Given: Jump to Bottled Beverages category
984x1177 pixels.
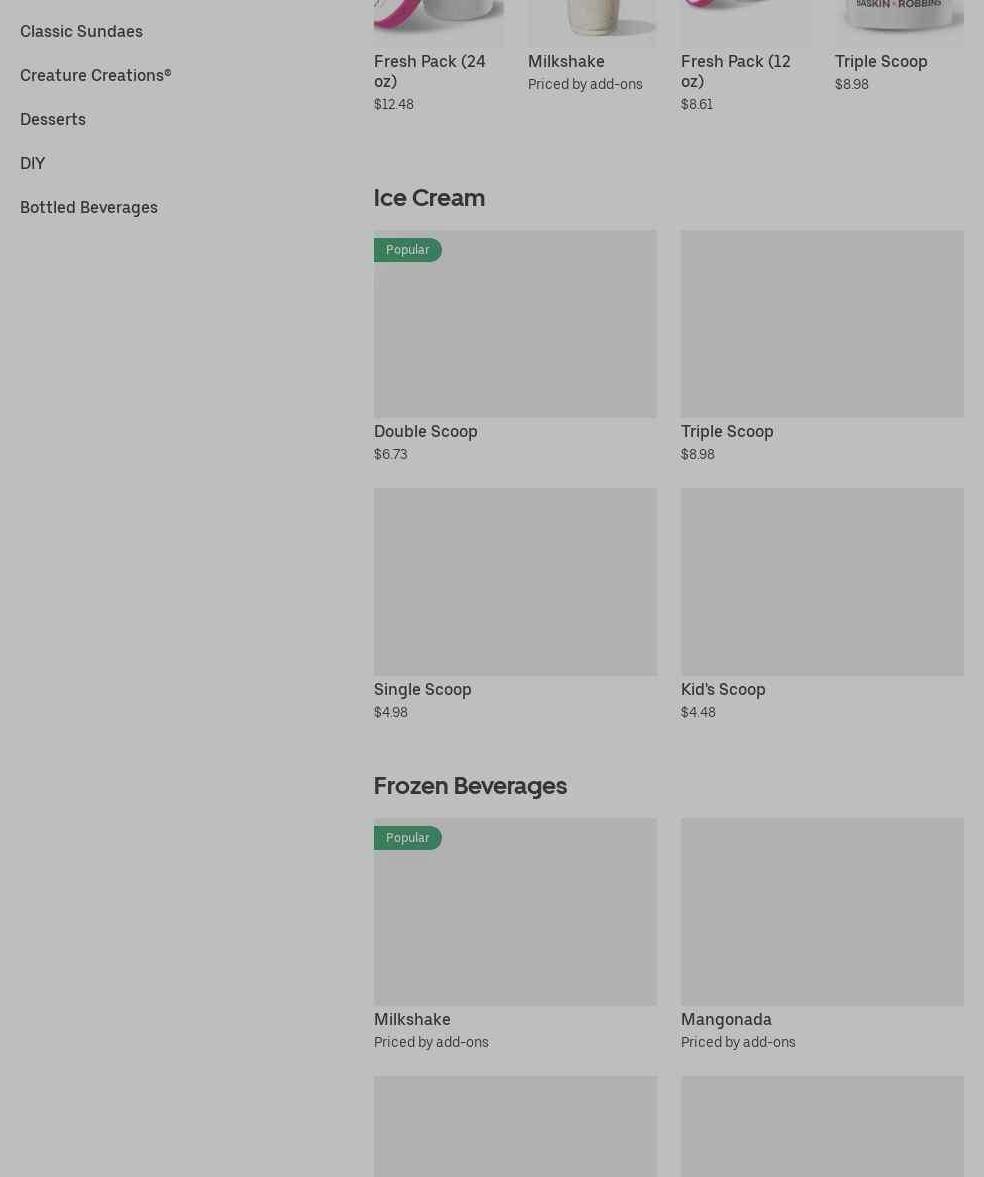Looking at the screenshot, I should point(89,208).
